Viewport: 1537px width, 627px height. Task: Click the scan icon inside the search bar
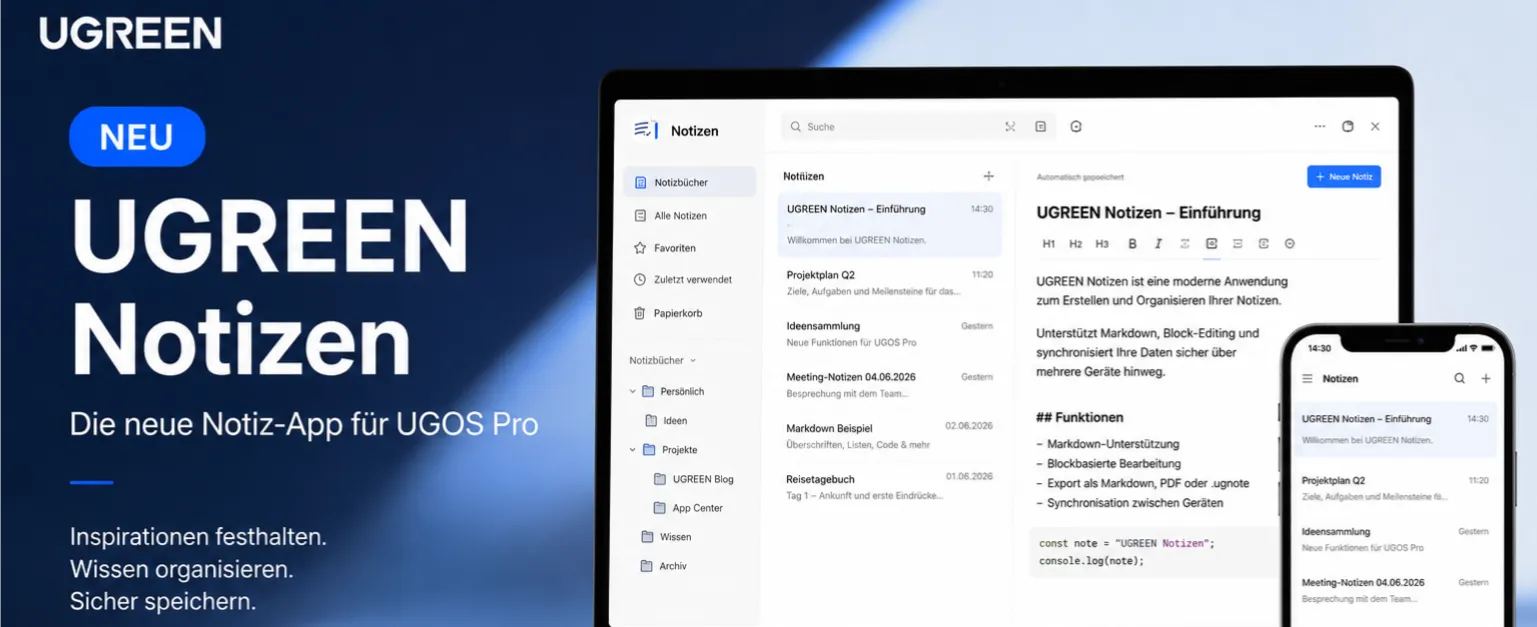1010,127
